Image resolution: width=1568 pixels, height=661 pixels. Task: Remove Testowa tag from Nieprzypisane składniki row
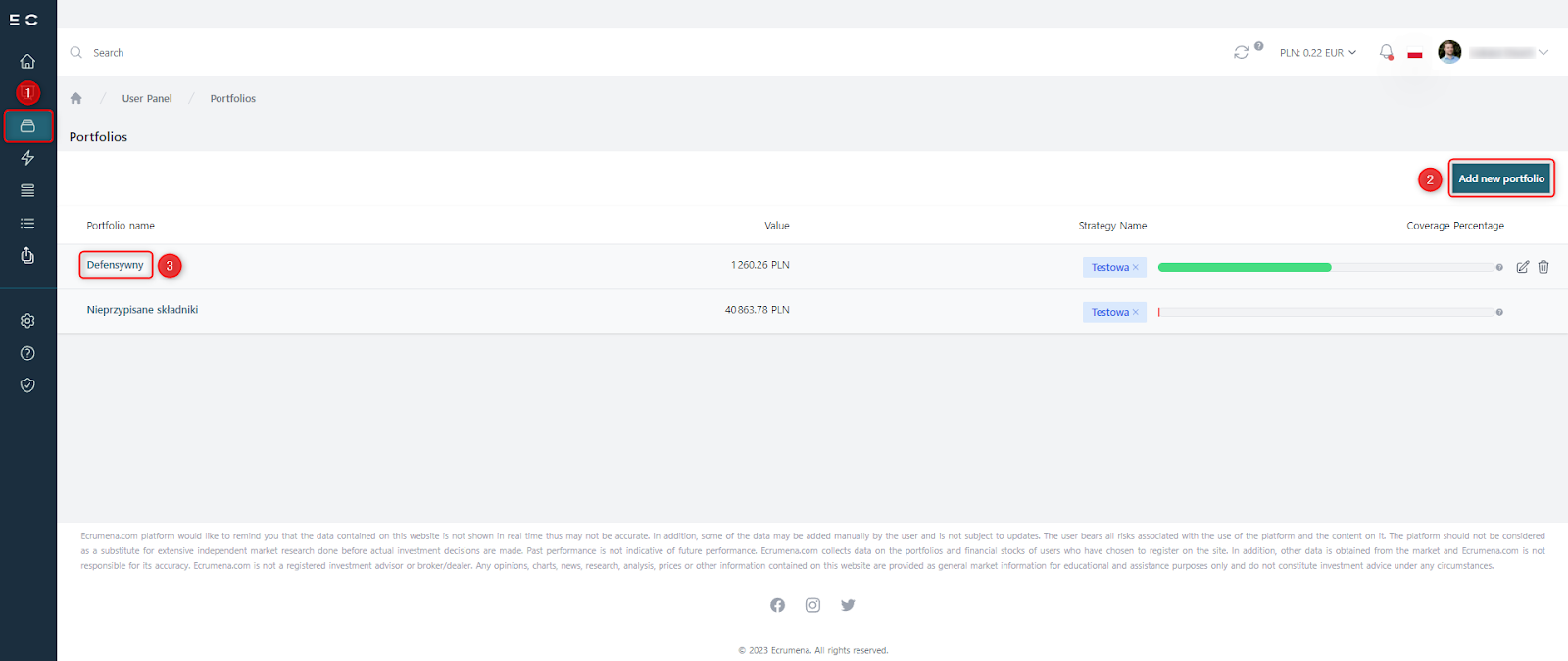tap(1136, 312)
